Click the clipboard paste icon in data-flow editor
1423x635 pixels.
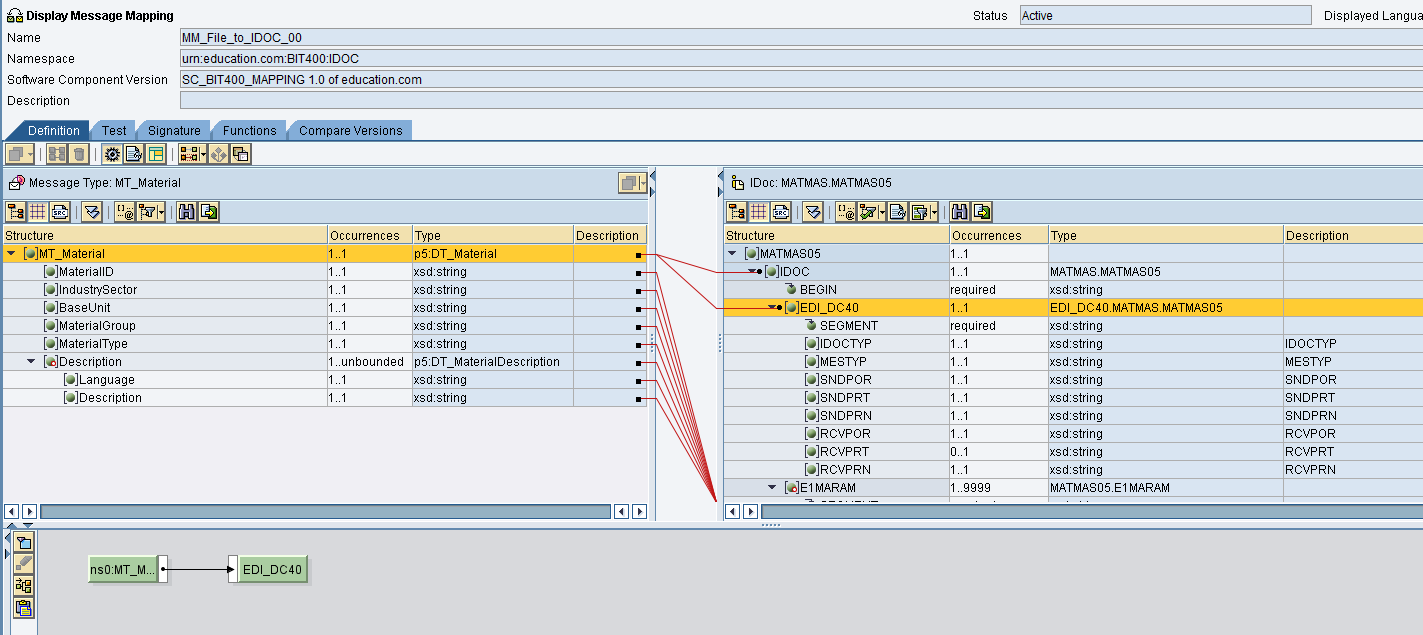pyautogui.click(x=24, y=608)
